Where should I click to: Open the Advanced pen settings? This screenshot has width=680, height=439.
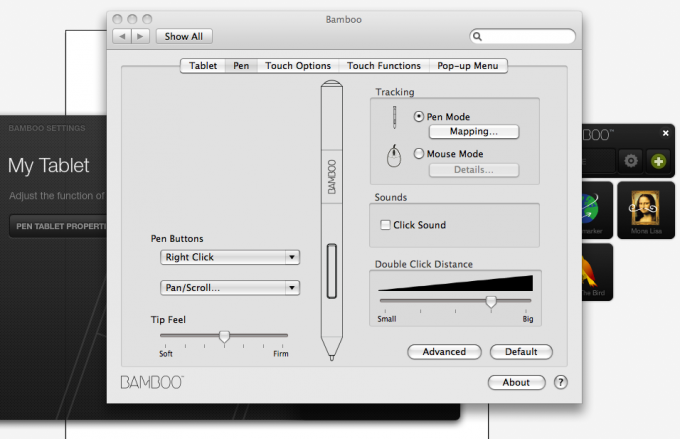[444, 352]
